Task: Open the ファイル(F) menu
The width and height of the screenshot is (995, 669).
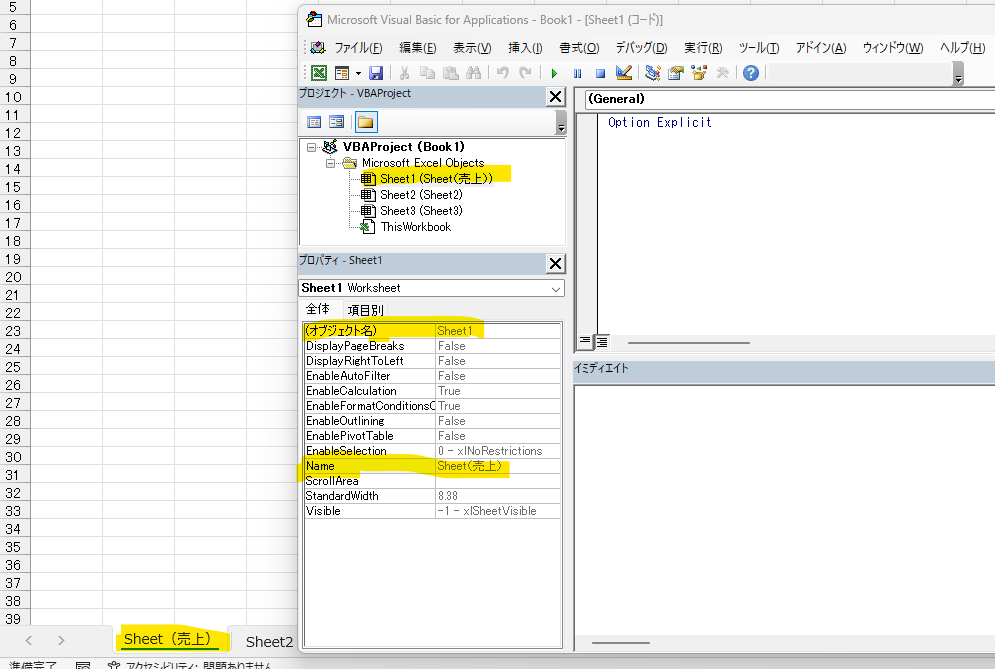Action: [358, 48]
